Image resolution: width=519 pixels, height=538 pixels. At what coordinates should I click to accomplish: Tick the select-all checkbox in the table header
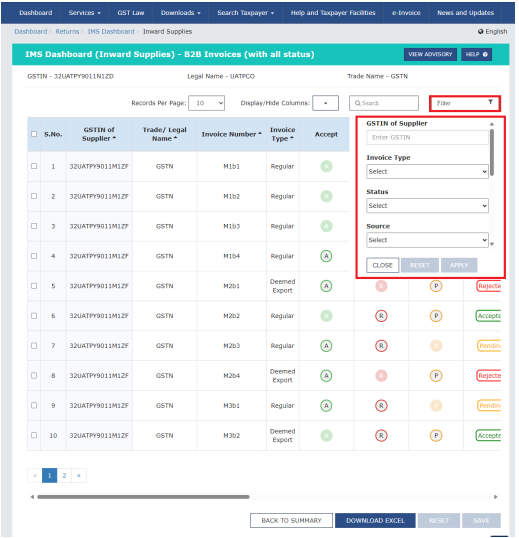coord(34,134)
